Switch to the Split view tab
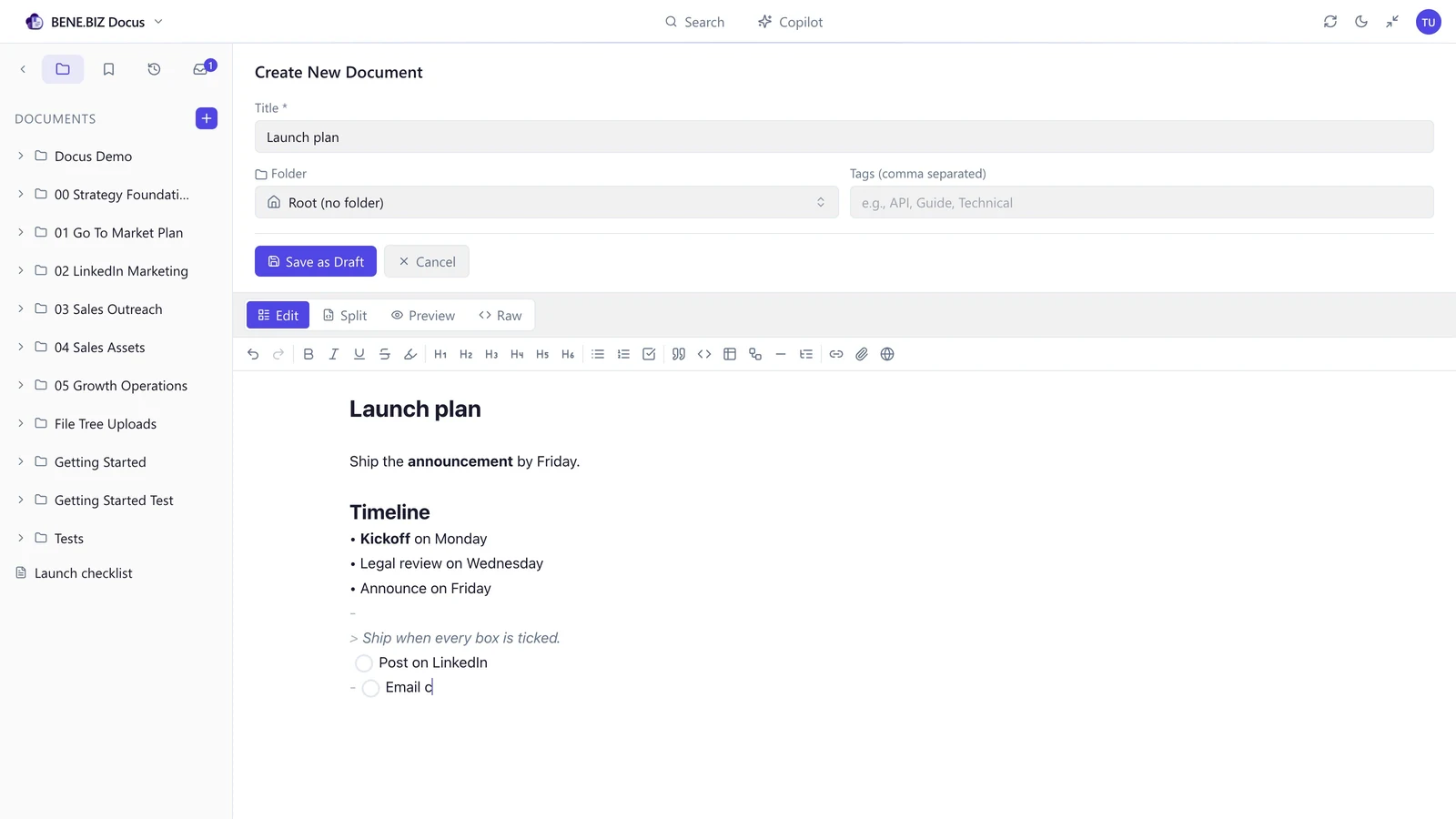Screen dimensions: 1456x819 point(346,315)
